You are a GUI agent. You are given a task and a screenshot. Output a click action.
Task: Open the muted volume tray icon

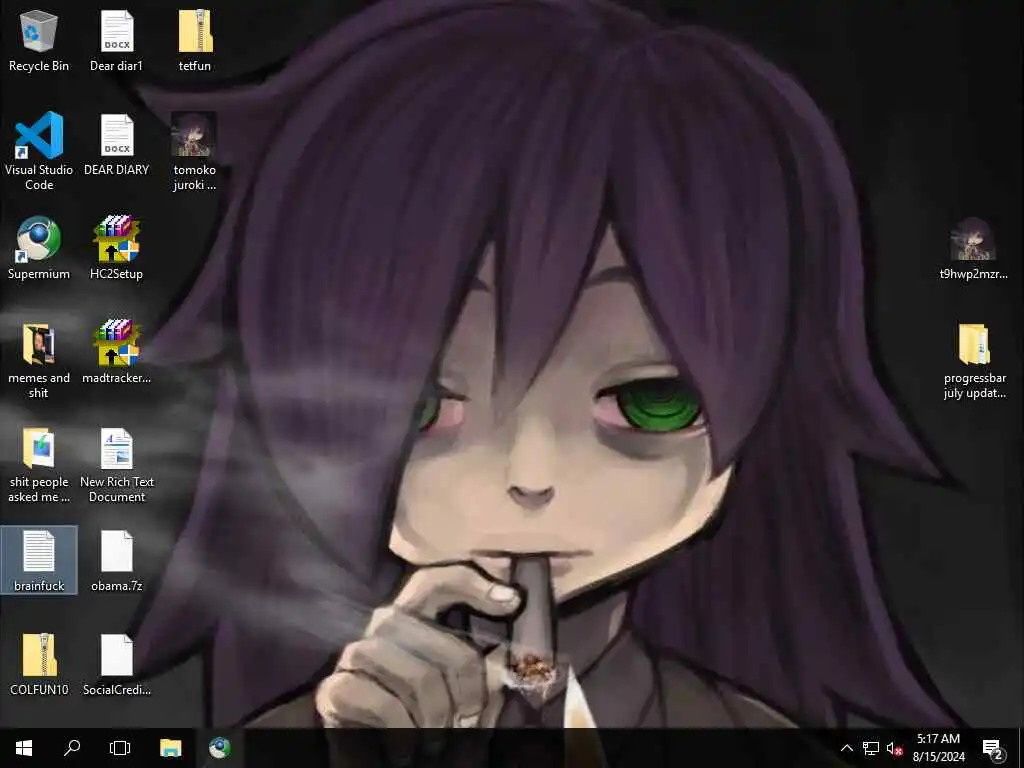click(x=894, y=748)
